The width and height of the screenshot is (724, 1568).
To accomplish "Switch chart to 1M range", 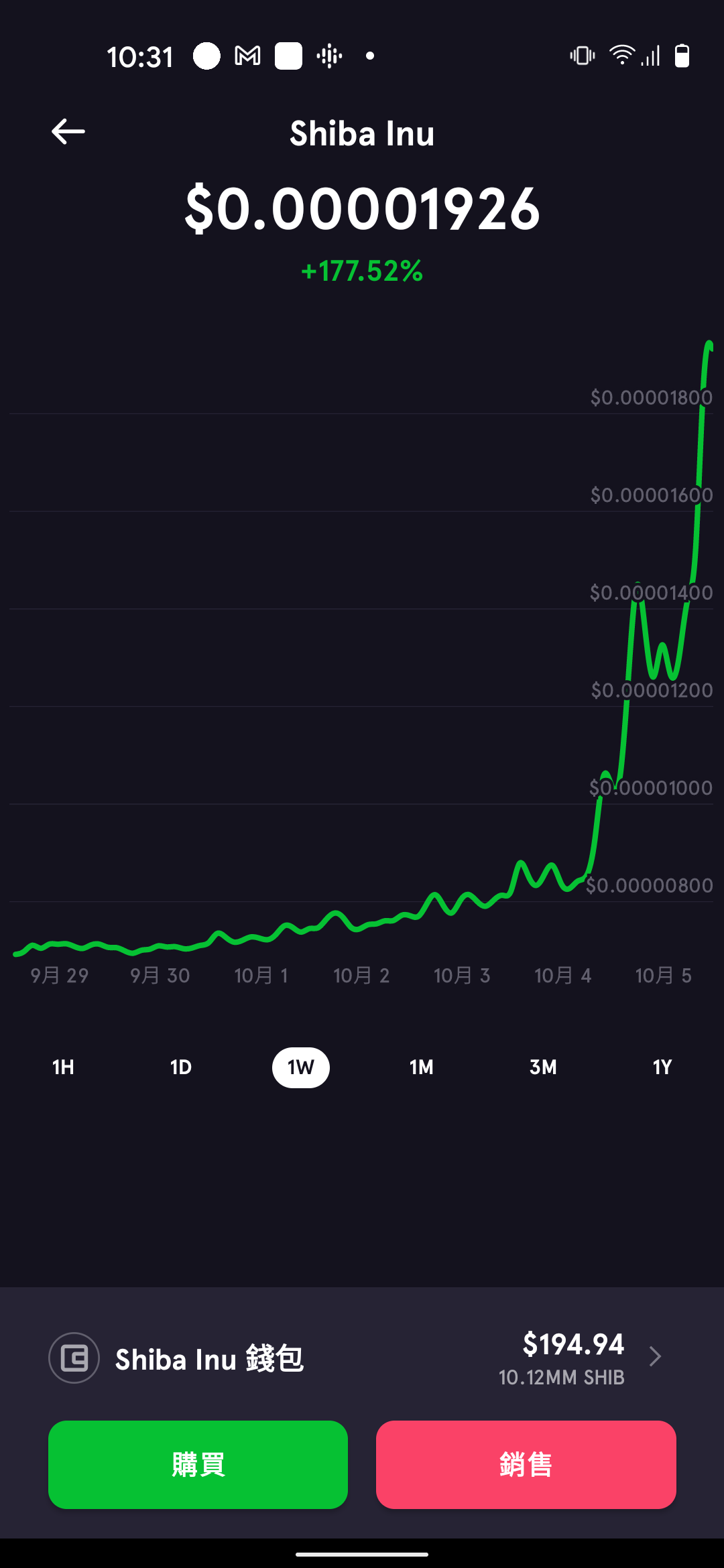I will [422, 1067].
